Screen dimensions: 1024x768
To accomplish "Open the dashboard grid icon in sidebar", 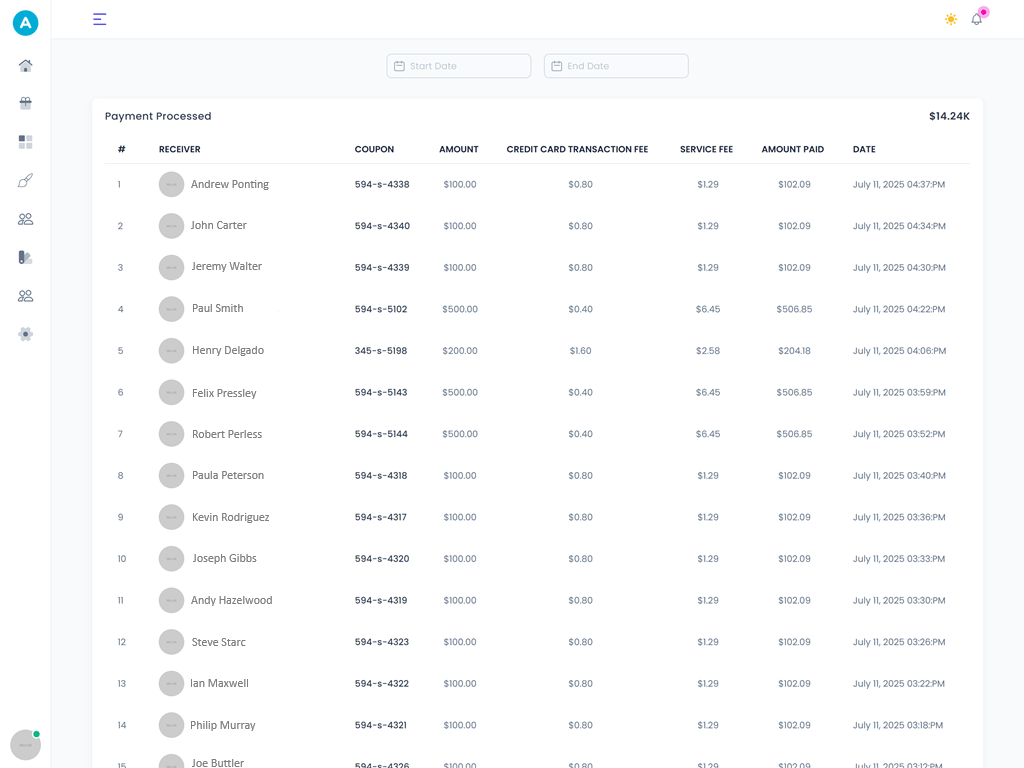I will [x=26, y=142].
